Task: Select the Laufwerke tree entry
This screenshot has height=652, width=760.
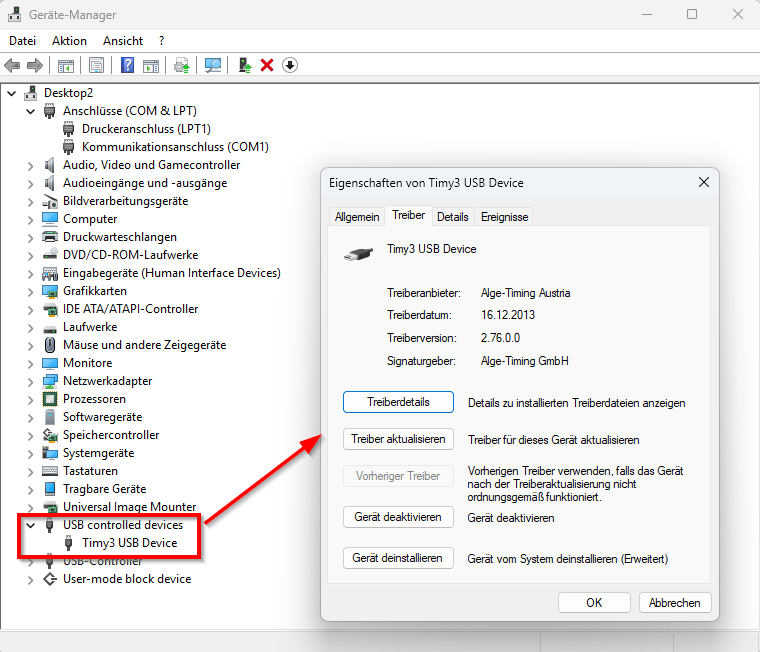Action: 90,327
